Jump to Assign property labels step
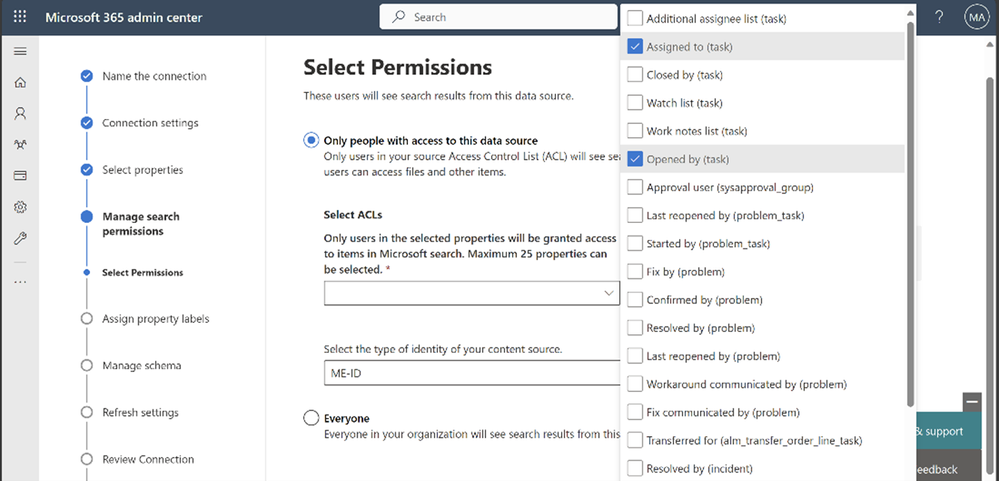Viewport: 999px width, 481px height. coord(155,319)
